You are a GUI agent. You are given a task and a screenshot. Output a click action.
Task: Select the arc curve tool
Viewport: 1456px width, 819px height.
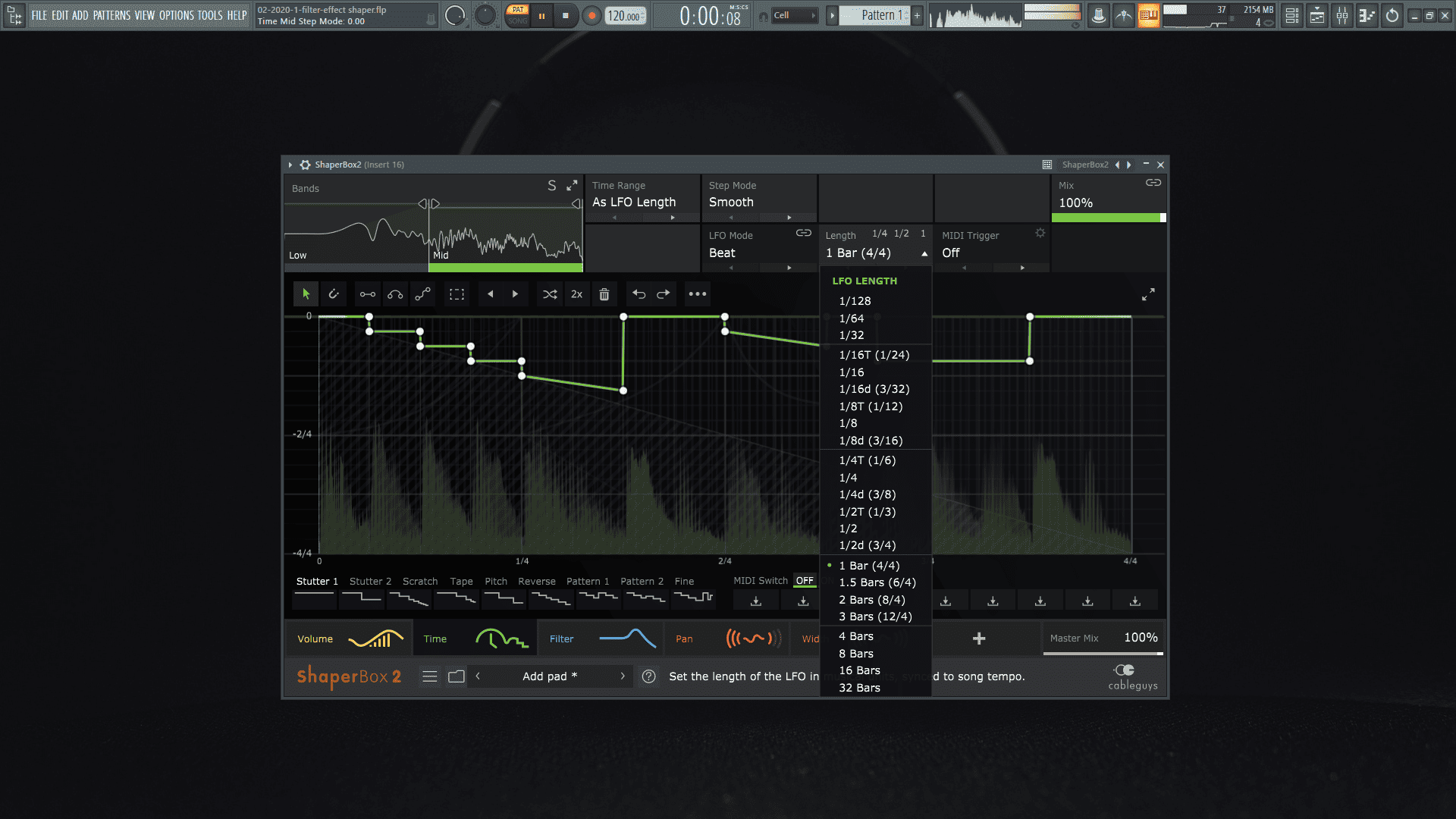point(395,294)
